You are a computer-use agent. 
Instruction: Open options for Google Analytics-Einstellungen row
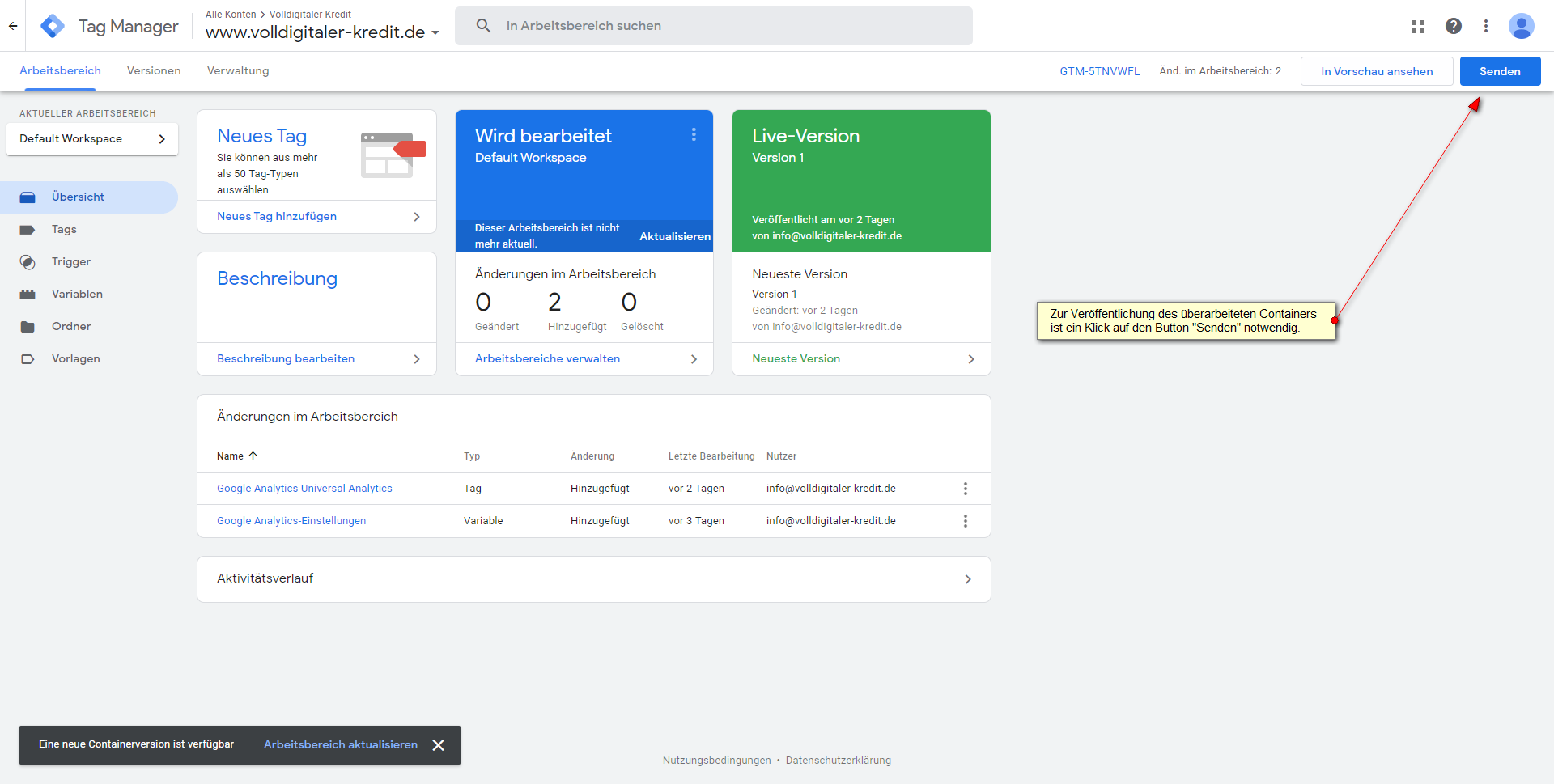click(966, 521)
